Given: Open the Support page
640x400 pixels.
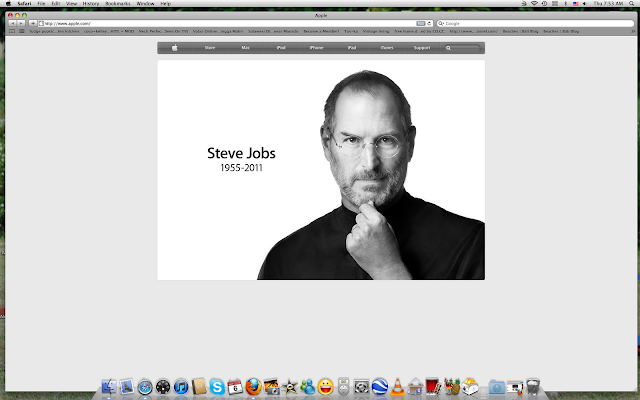Looking at the screenshot, I should click(422, 48).
